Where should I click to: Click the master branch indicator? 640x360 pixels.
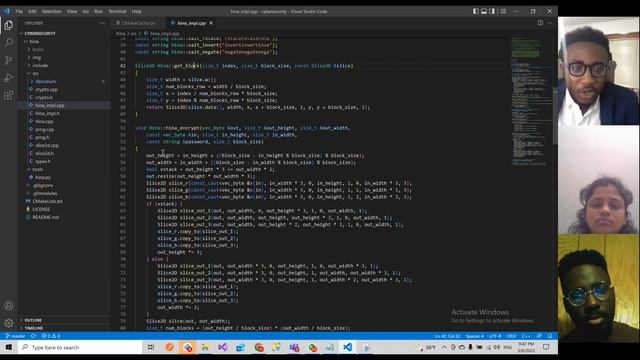pos(16,336)
